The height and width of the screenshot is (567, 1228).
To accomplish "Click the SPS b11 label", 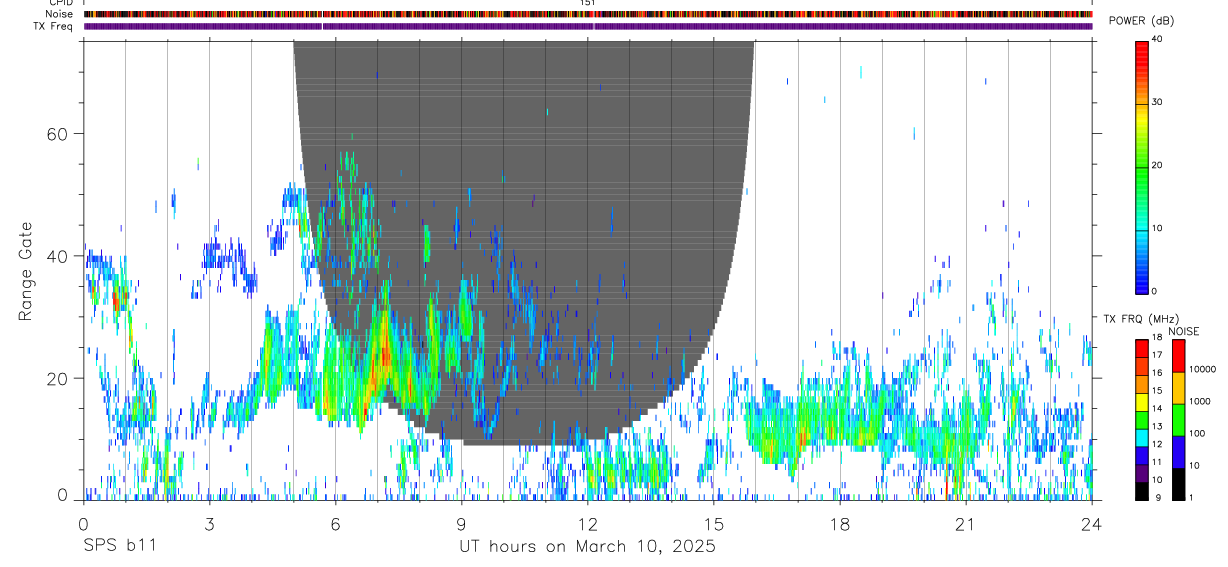I will pyautogui.click(x=118, y=547).
